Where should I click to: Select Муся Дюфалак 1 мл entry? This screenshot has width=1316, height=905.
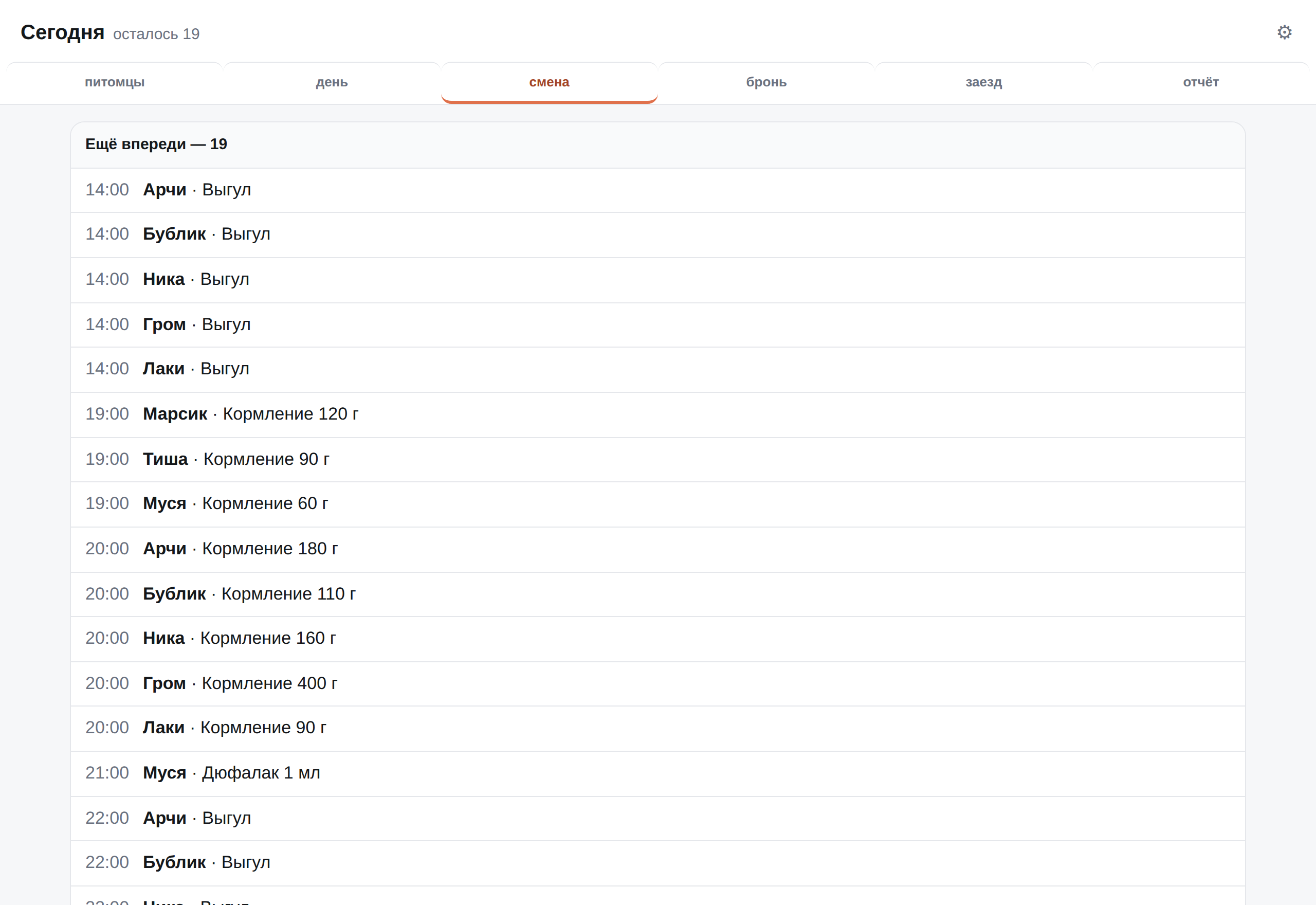(x=657, y=773)
